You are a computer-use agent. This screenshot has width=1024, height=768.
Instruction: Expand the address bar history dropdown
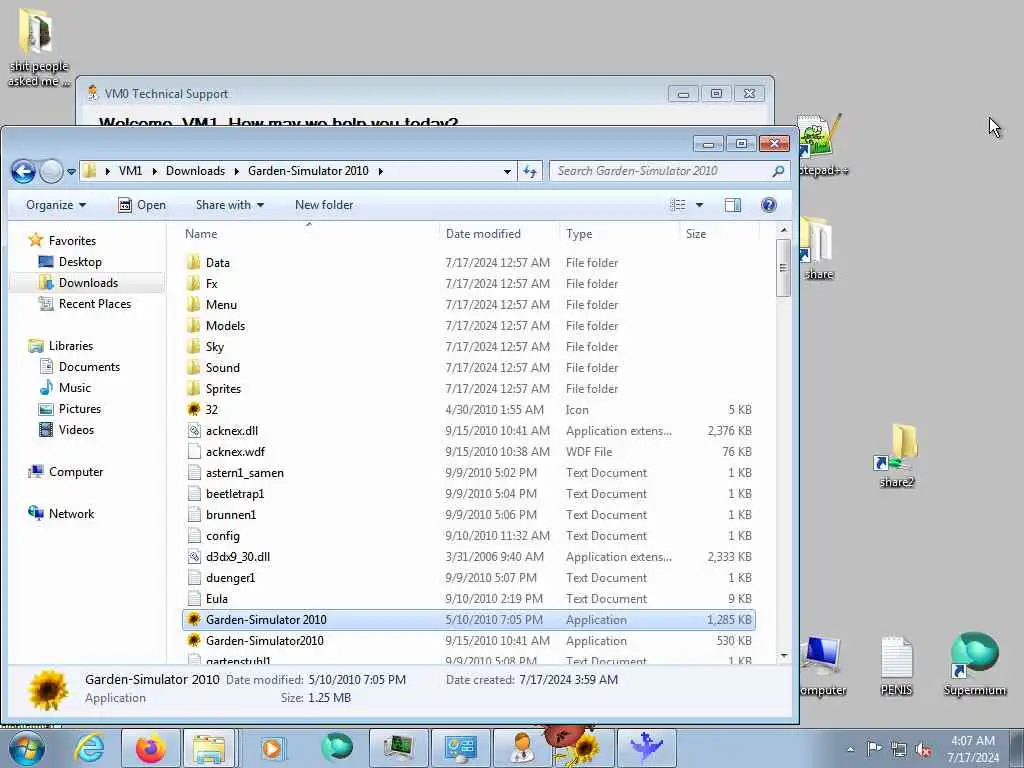pyautogui.click(x=507, y=171)
